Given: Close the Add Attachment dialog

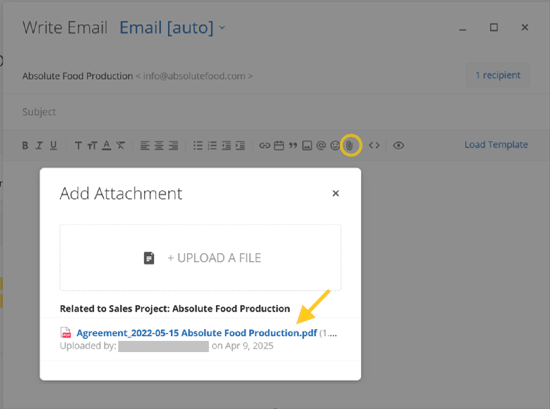Looking at the screenshot, I should pyautogui.click(x=336, y=193).
